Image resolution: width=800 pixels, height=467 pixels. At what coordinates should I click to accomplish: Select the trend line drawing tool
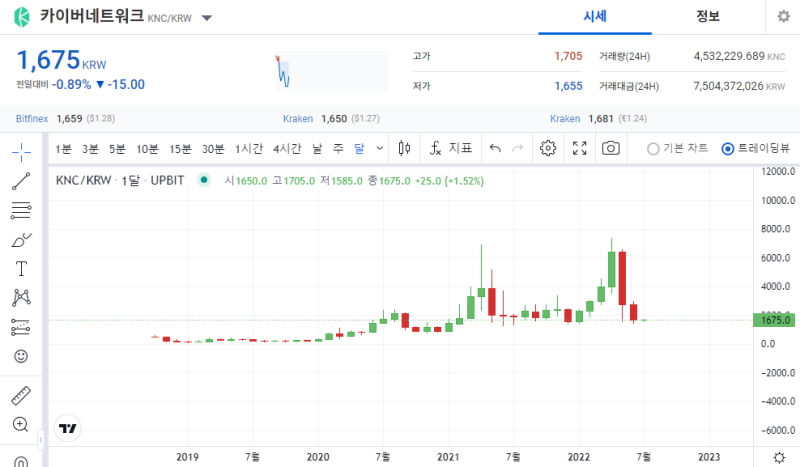pos(21,181)
